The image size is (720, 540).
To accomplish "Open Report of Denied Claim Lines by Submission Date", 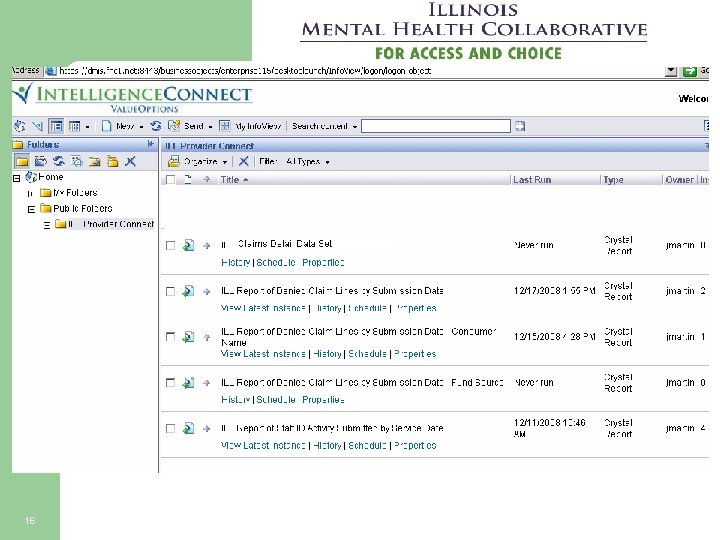I will point(332,291).
